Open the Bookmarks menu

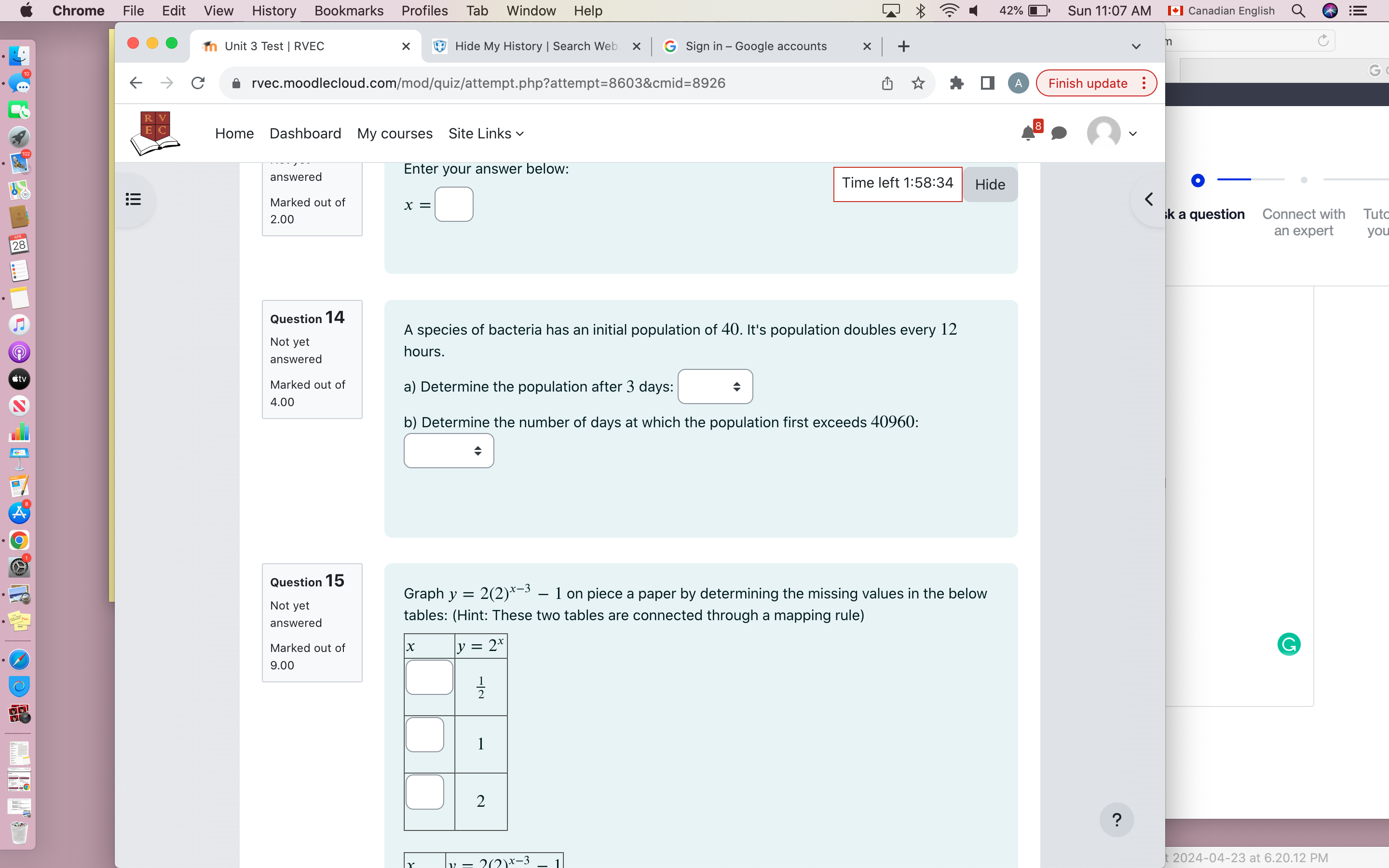pos(349,10)
